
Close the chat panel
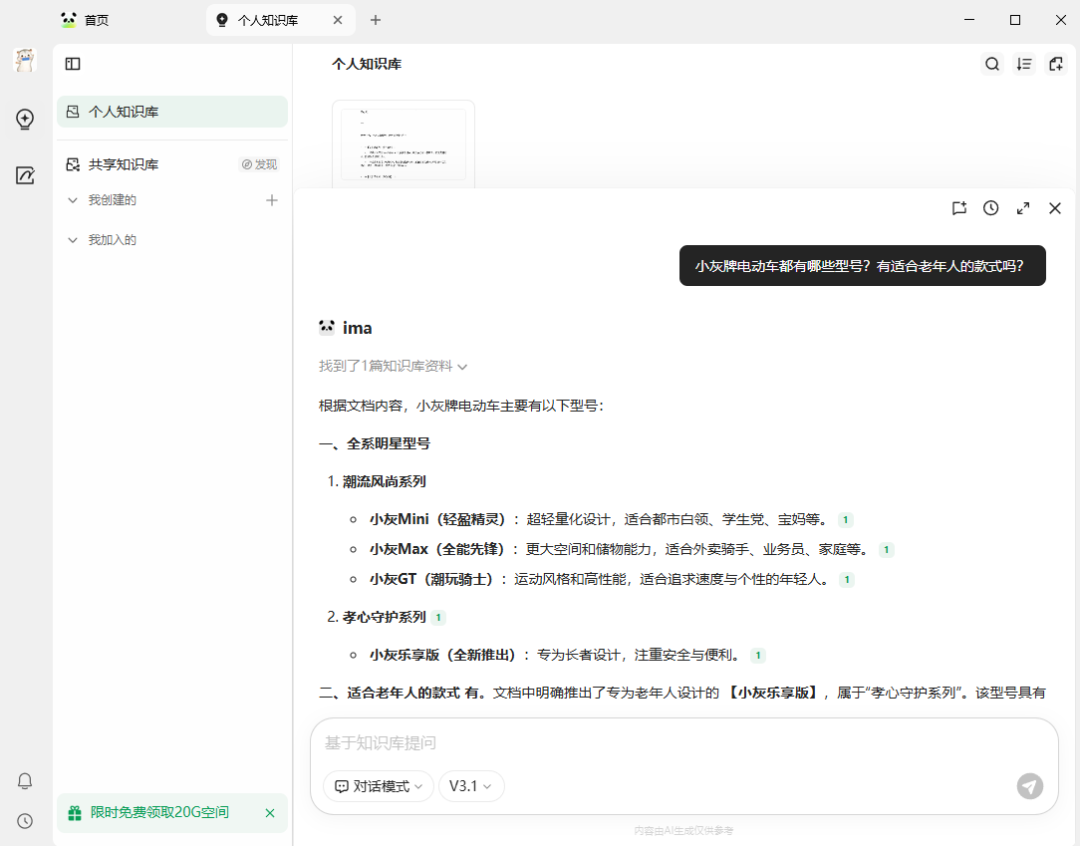(x=1055, y=208)
